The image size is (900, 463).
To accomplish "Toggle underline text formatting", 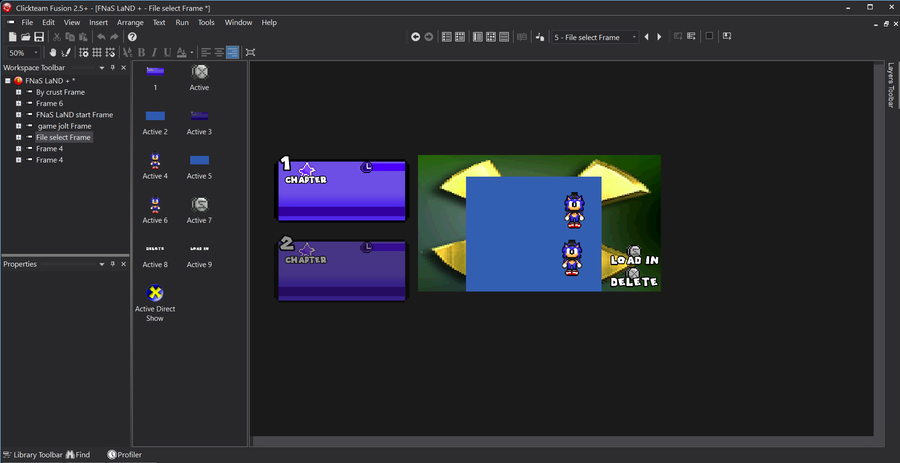I will click(168, 52).
